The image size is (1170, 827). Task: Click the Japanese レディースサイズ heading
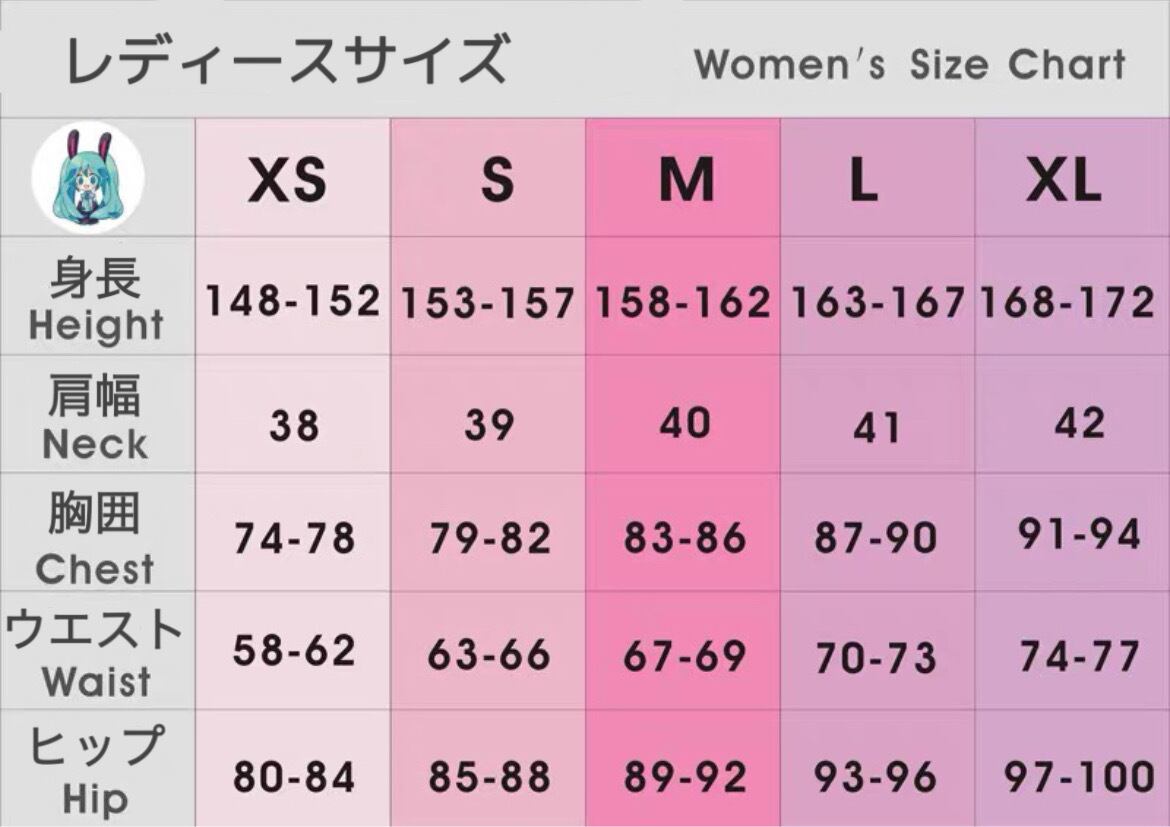coord(288,60)
